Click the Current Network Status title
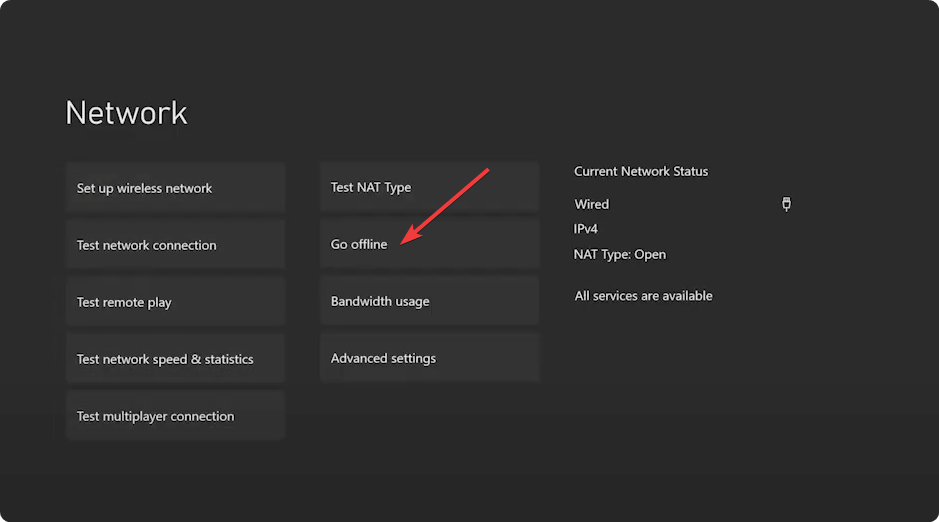Screen dimensions: 939x522 (641, 172)
